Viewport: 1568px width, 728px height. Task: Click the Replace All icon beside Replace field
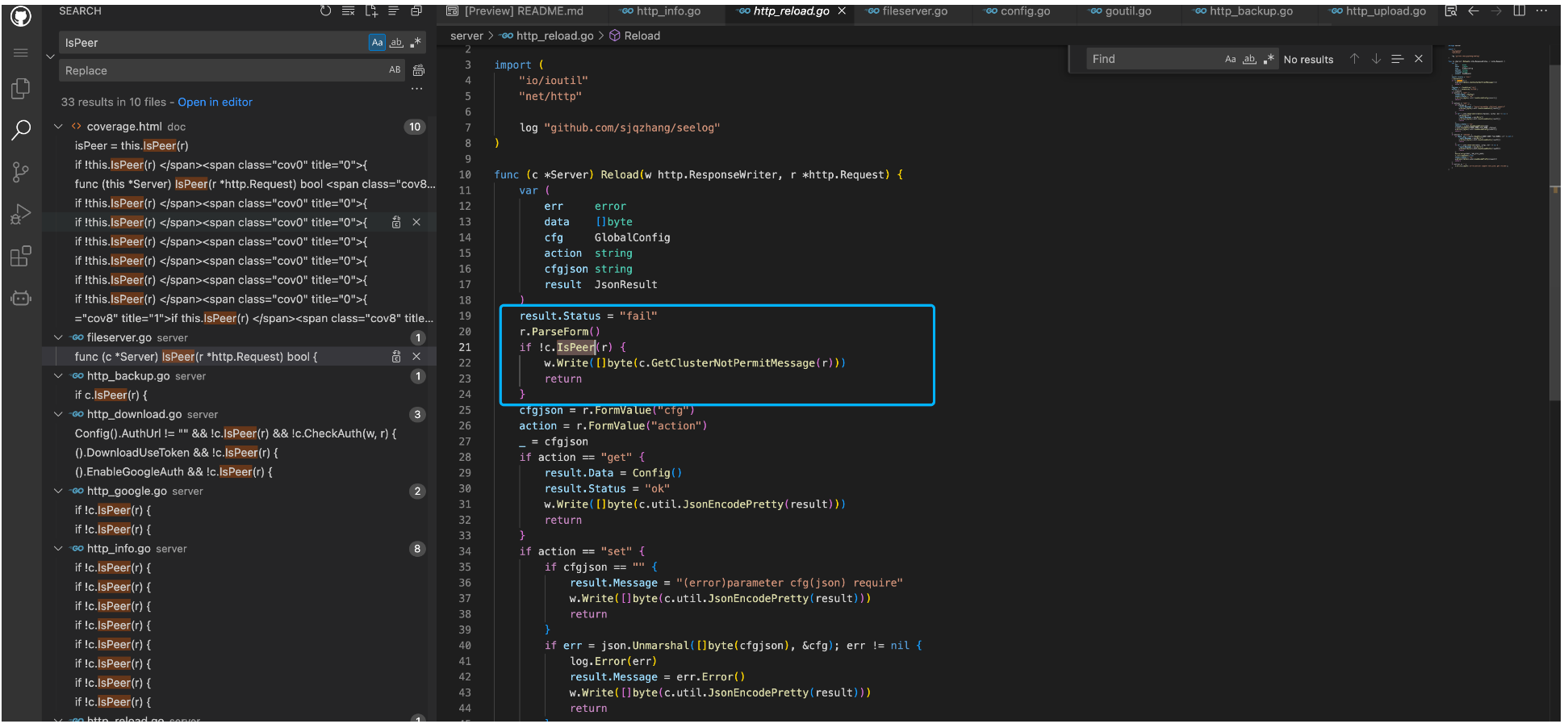[x=418, y=71]
